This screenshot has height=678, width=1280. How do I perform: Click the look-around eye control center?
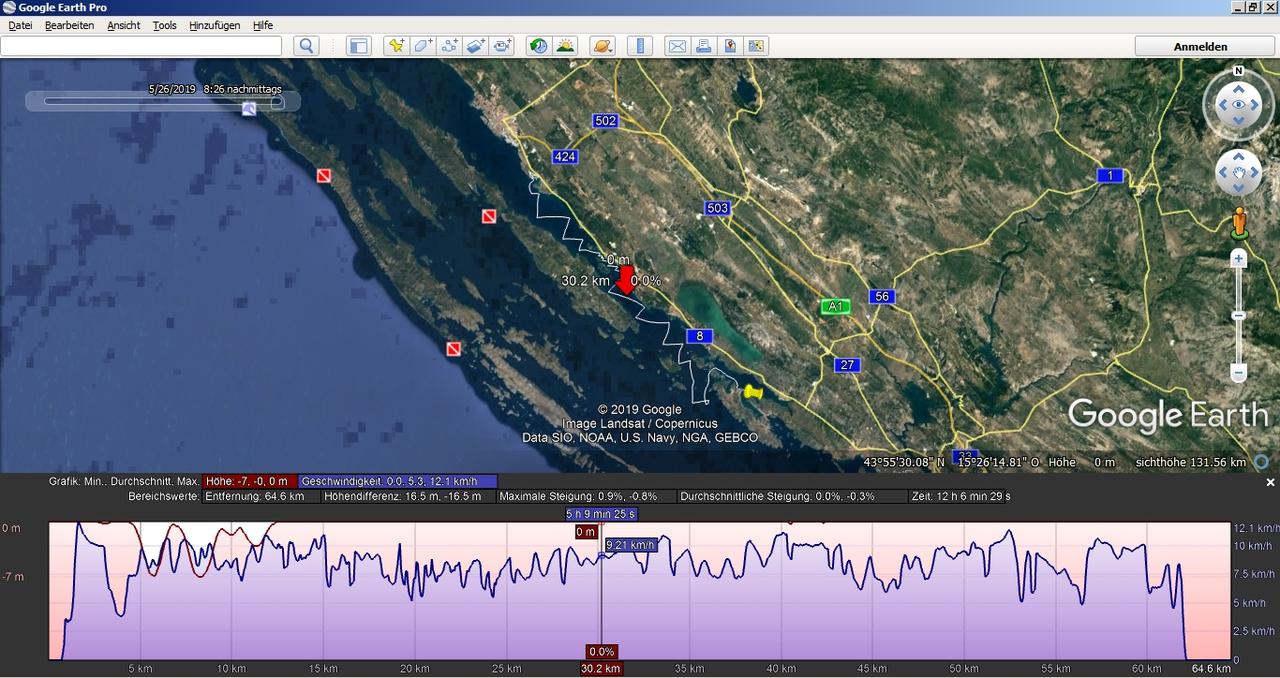(x=1238, y=105)
